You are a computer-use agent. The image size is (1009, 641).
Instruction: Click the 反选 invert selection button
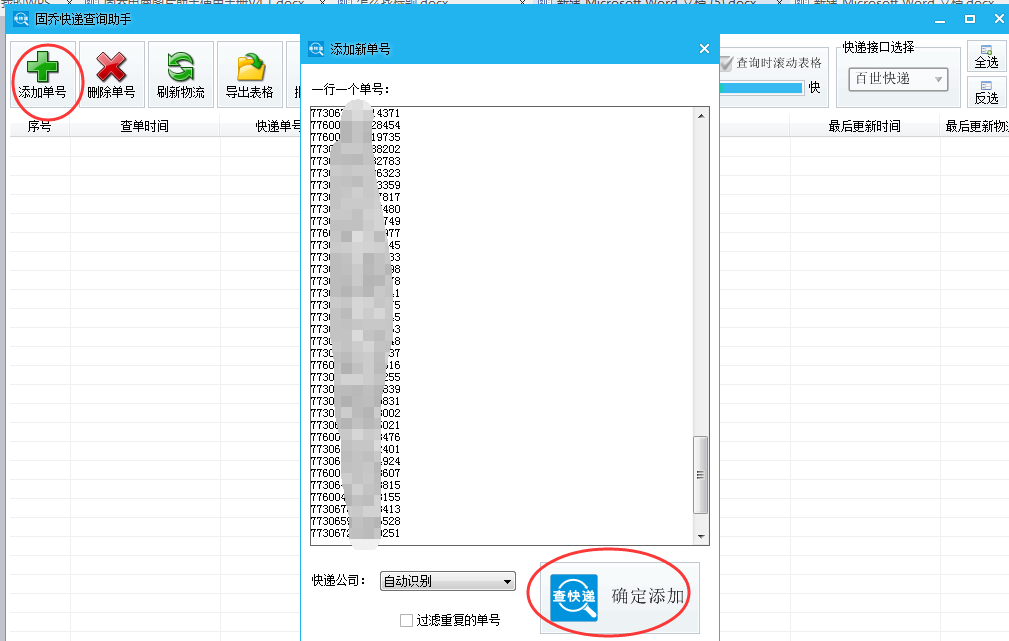tap(986, 92)
